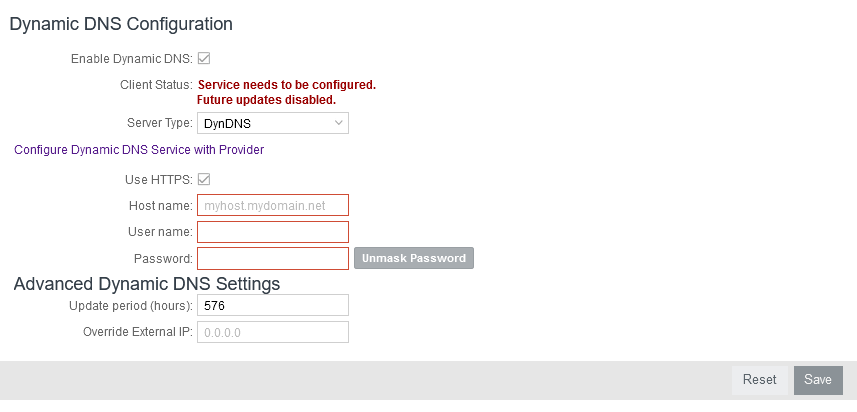The image size is (857, 412).
Task: Select the Password input box
Action: [273, 258]
